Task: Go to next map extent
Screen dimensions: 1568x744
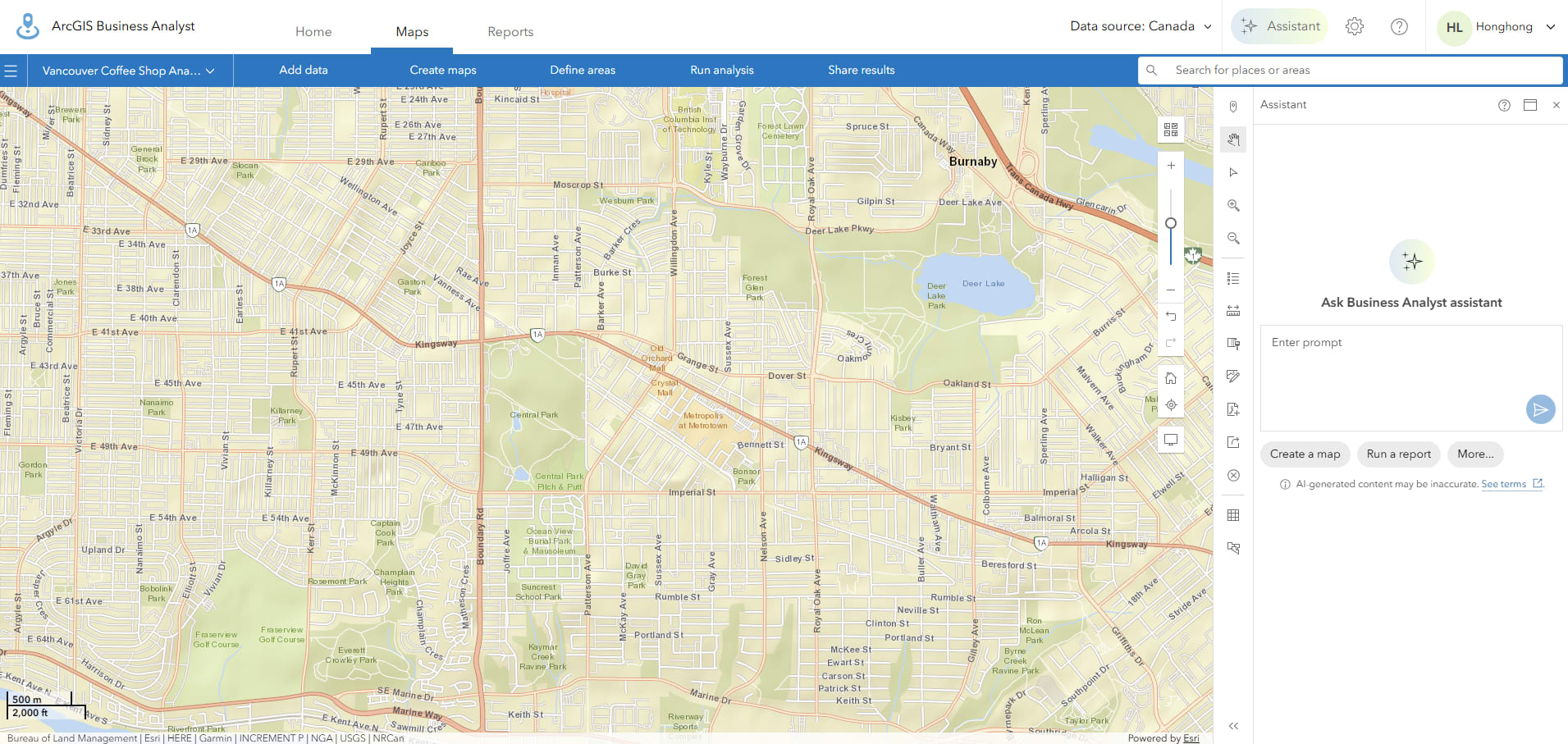Action: click(1171, 342)
